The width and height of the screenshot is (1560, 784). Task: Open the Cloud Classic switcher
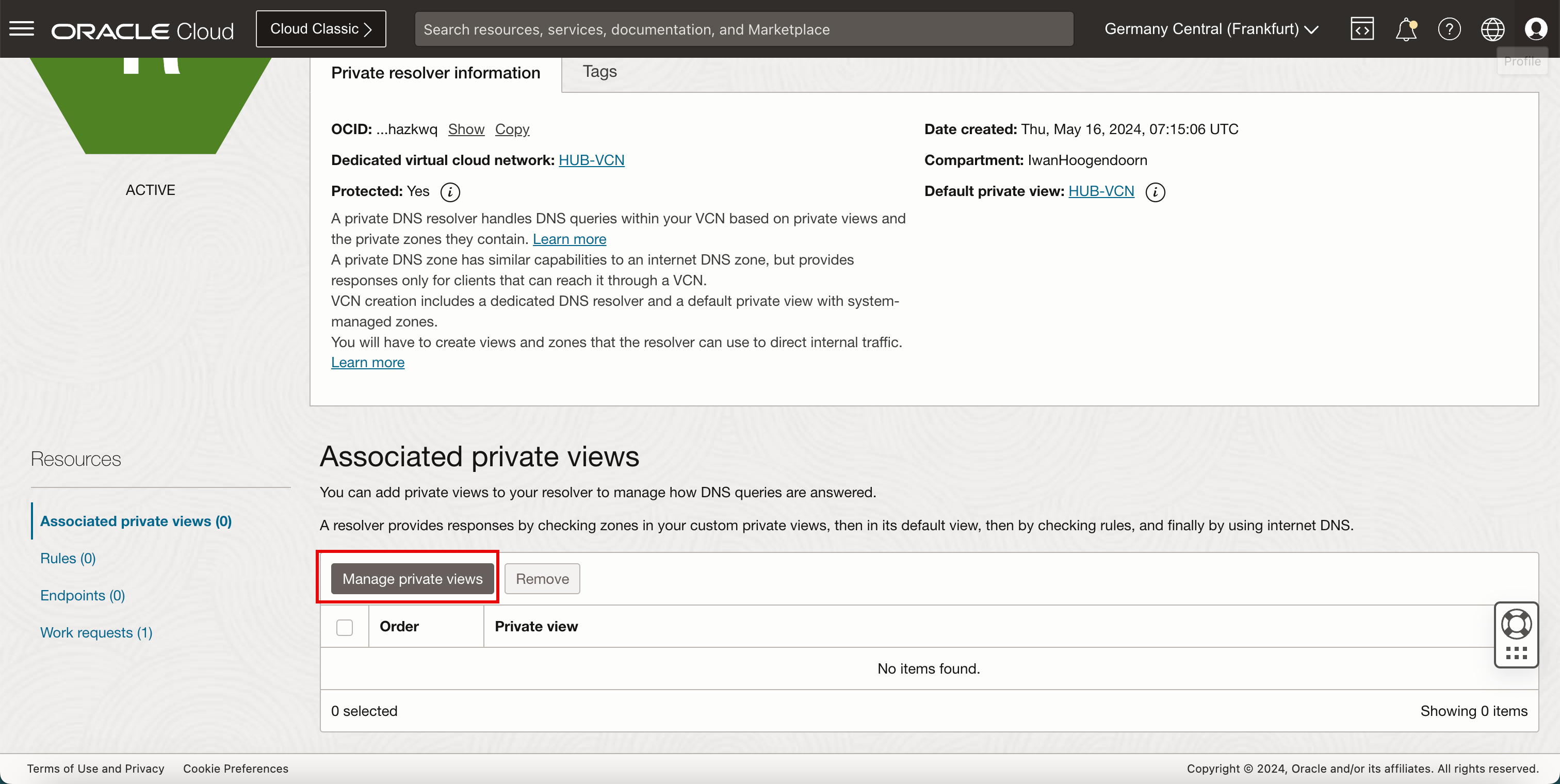point(320,28)
